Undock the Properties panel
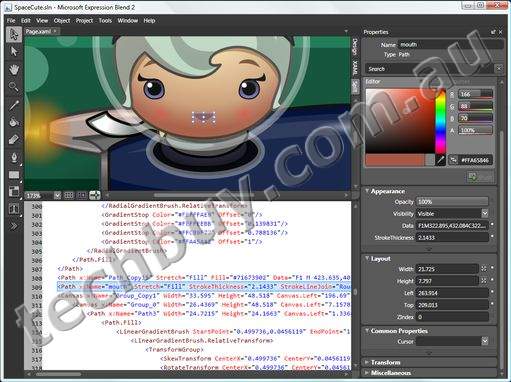Screen dimensions: 511x382 click(x=493, y=32)
